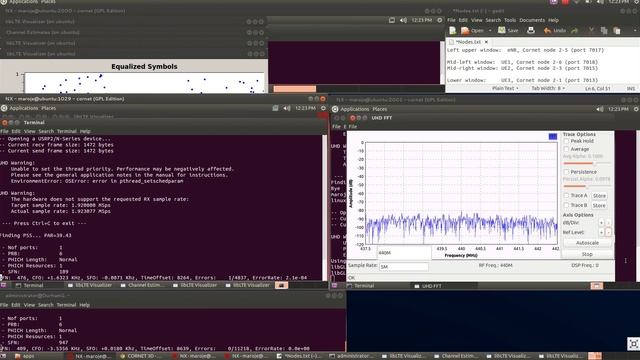Toggle the Trace B checkbox
Screen dimensions: 640x360
coord(566,205)
